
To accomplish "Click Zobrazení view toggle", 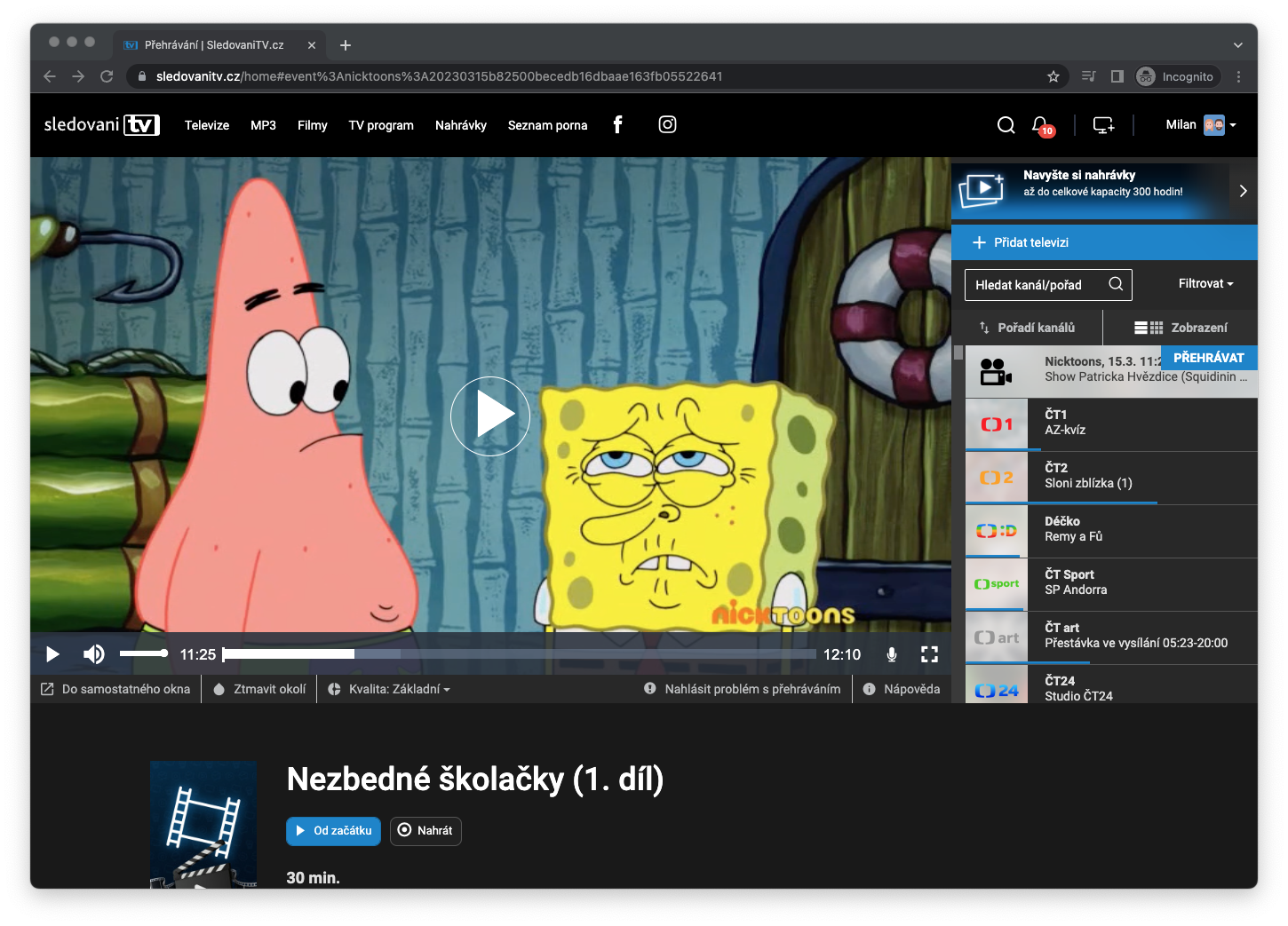I will (1181, 328).
